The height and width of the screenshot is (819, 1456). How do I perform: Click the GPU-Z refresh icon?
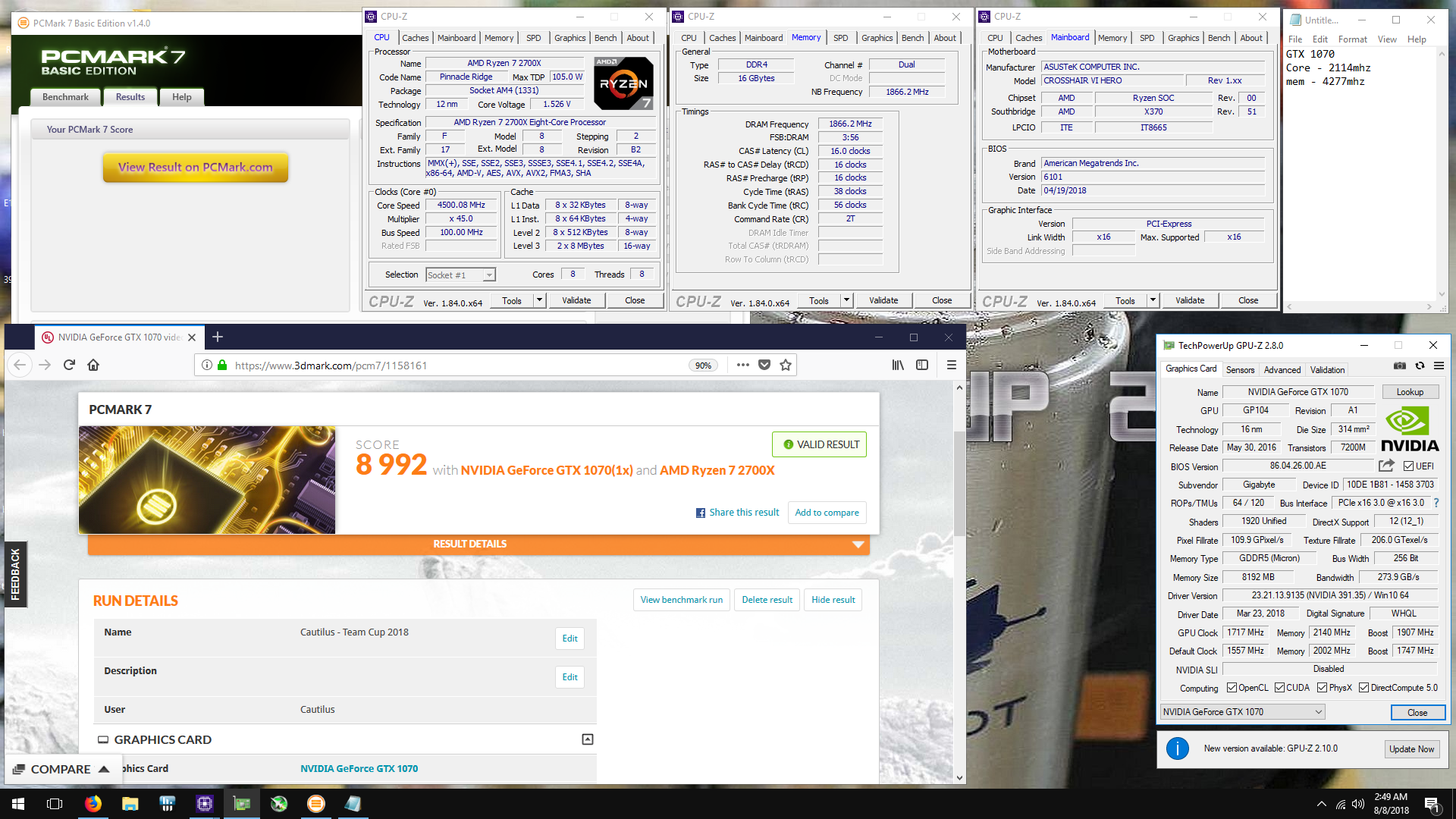pyautogui.click(x=1420, y=366)
